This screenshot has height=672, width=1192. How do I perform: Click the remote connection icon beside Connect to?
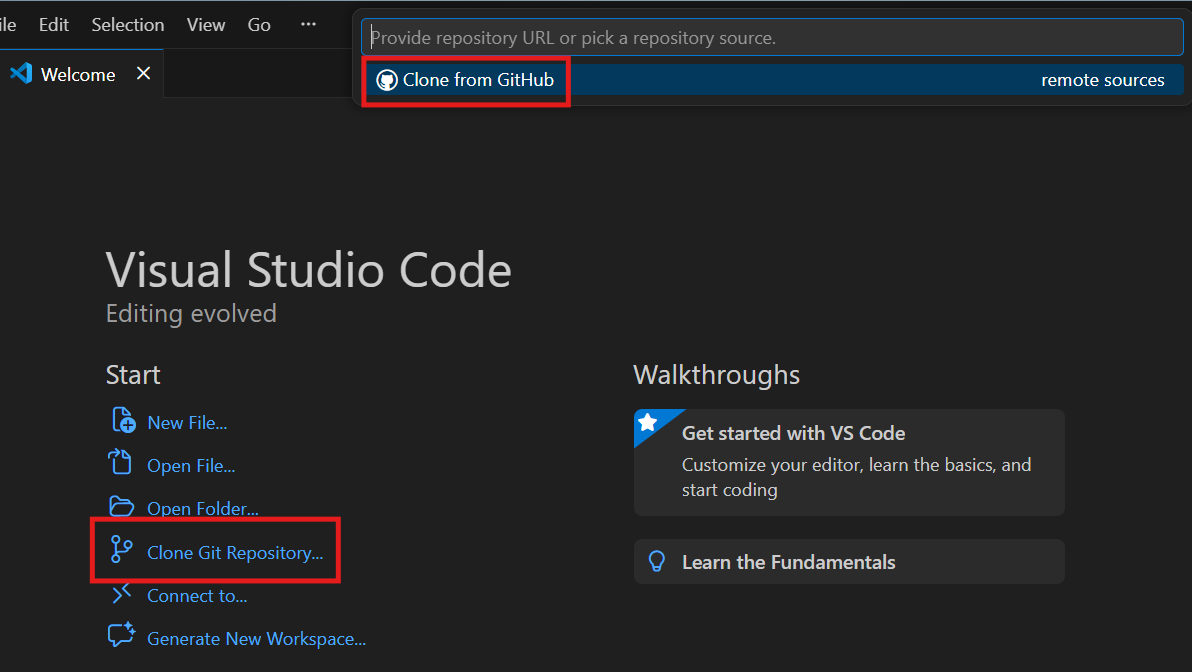tap(120, 594)
